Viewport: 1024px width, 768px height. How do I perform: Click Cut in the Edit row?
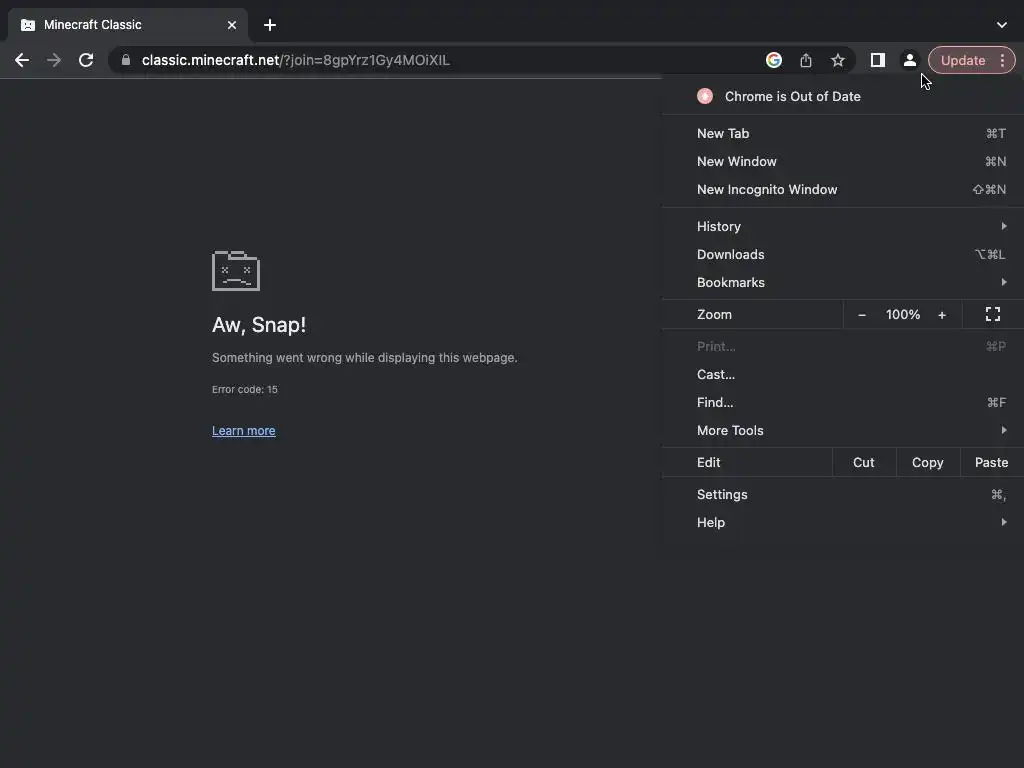coord(863,462)
